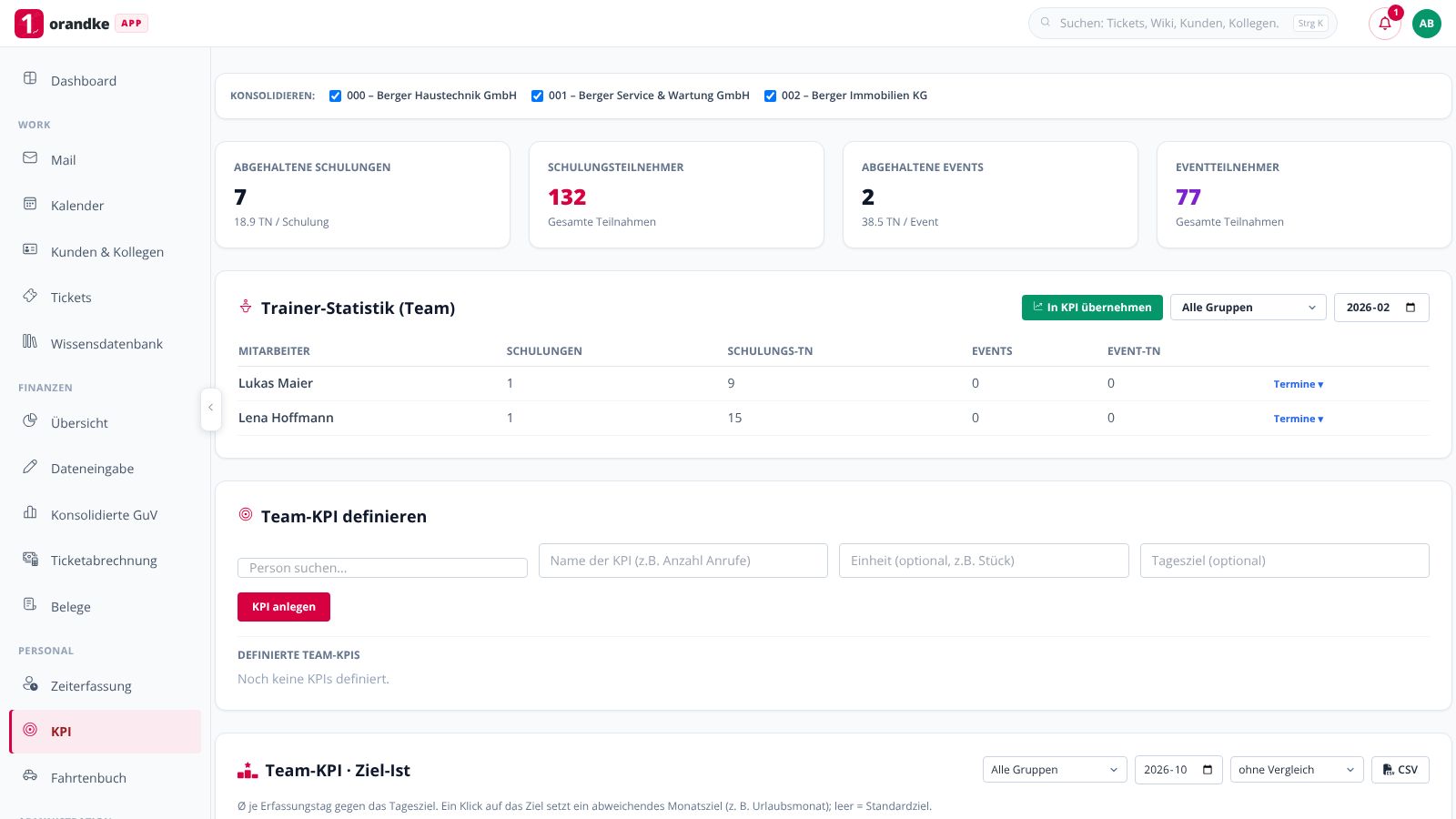
Task: Click the search magnifier icon
Action: click(1046, 23)
